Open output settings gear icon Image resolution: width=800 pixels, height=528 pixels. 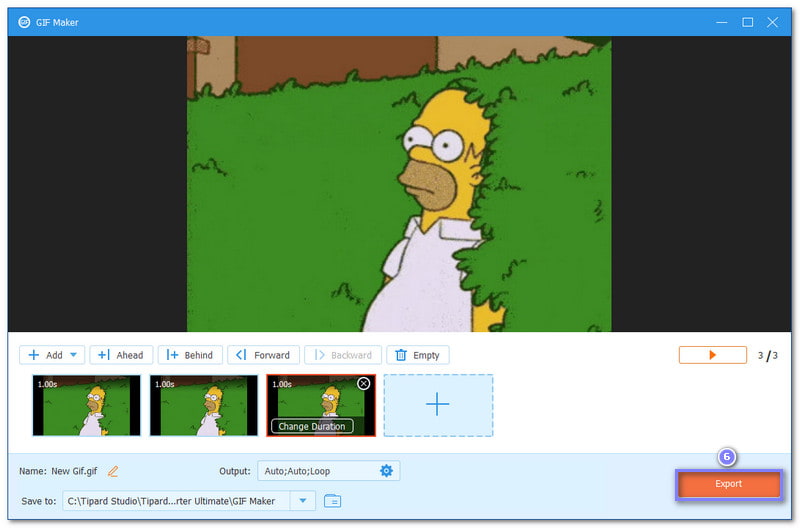[x=386, y=471]
